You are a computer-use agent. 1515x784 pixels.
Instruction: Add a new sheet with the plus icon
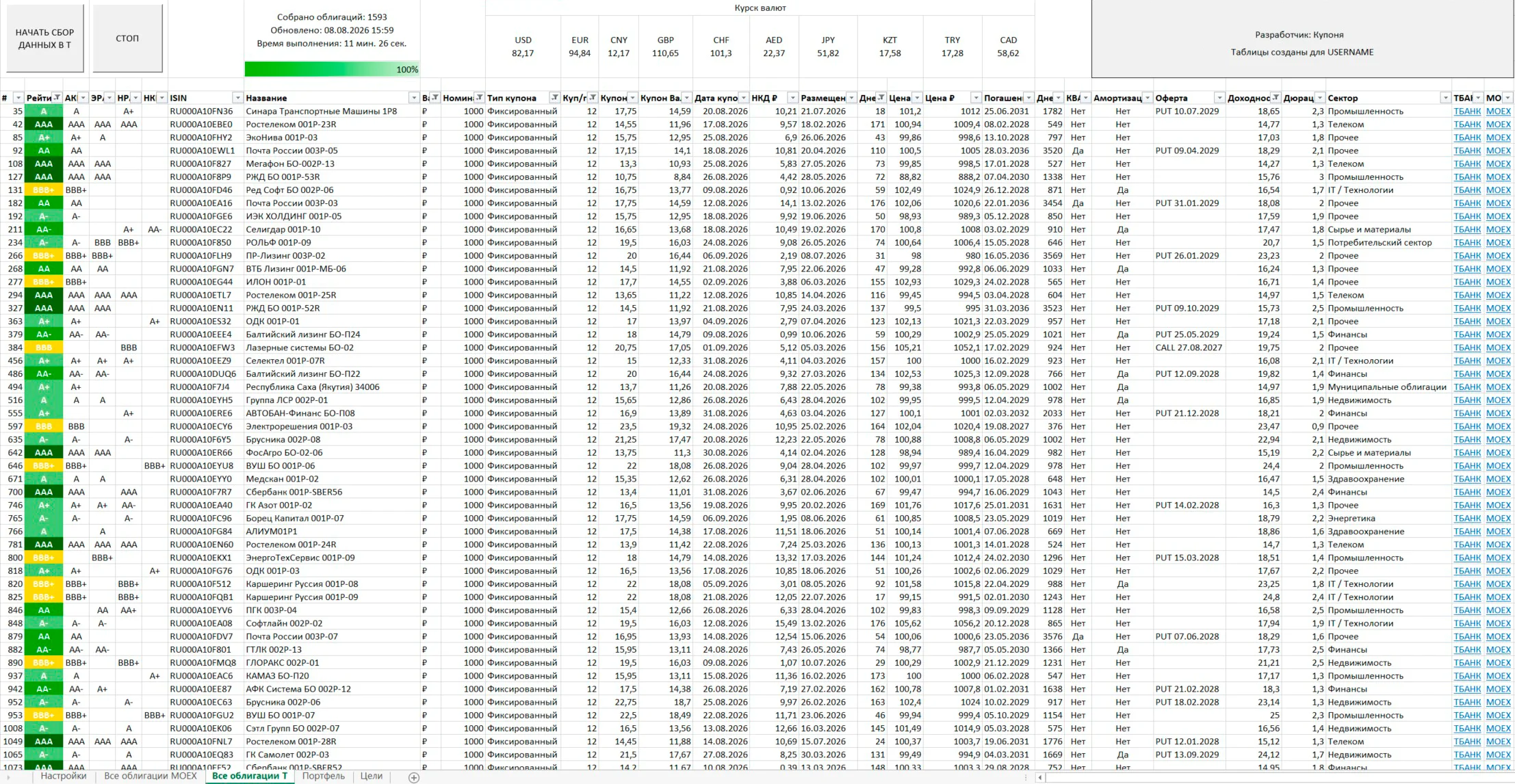tap(413, 777)
